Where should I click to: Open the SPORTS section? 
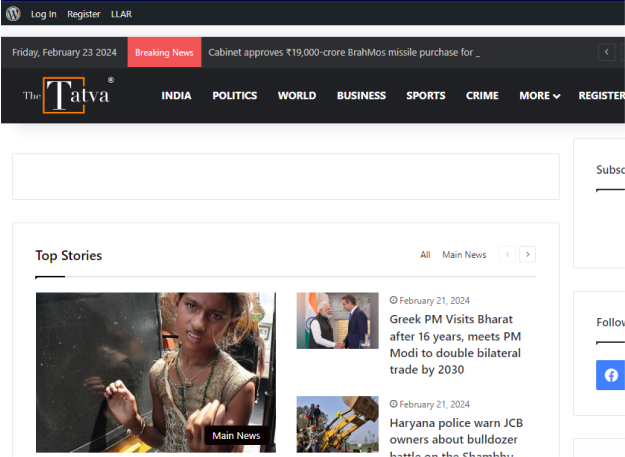coord(426,96)
